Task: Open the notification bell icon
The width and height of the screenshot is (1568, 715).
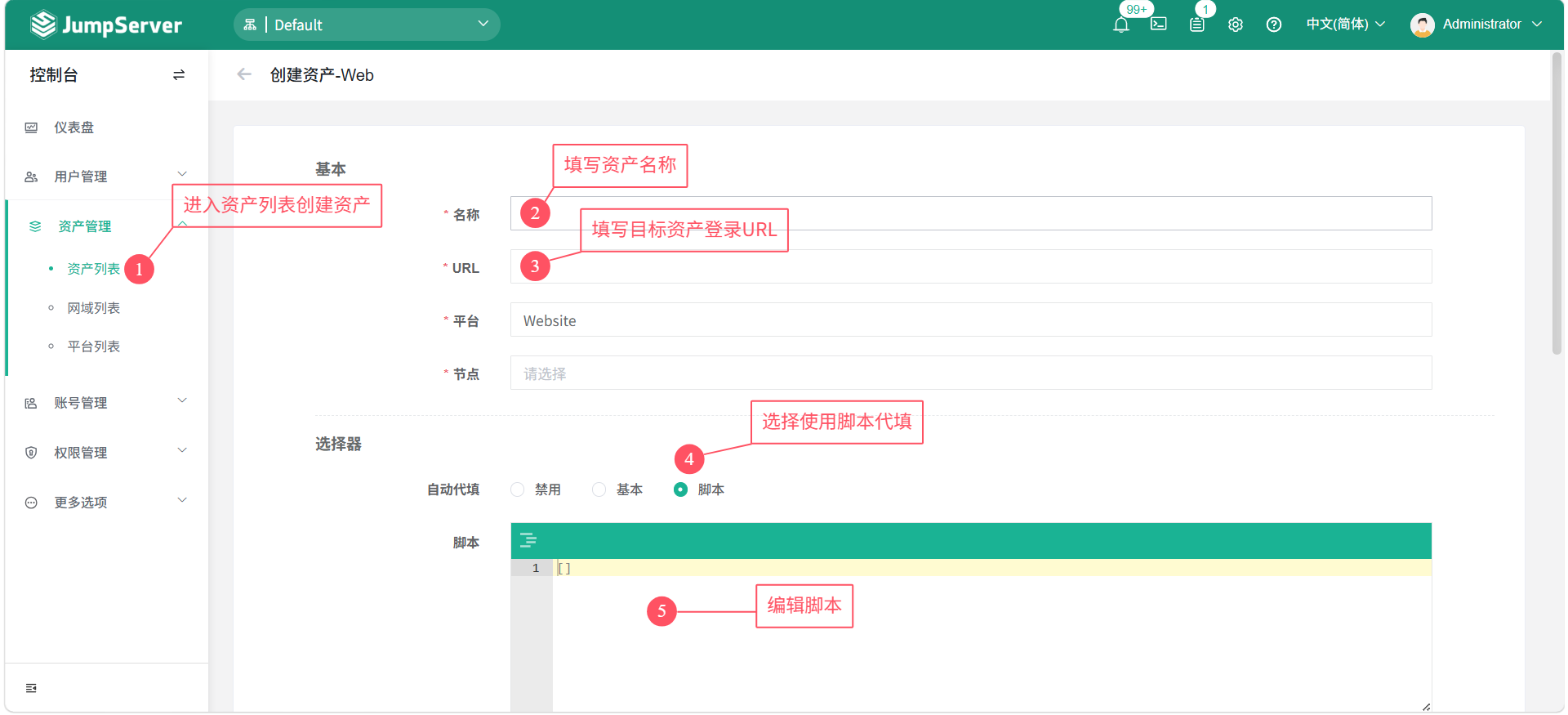Action: point(1121,25)
